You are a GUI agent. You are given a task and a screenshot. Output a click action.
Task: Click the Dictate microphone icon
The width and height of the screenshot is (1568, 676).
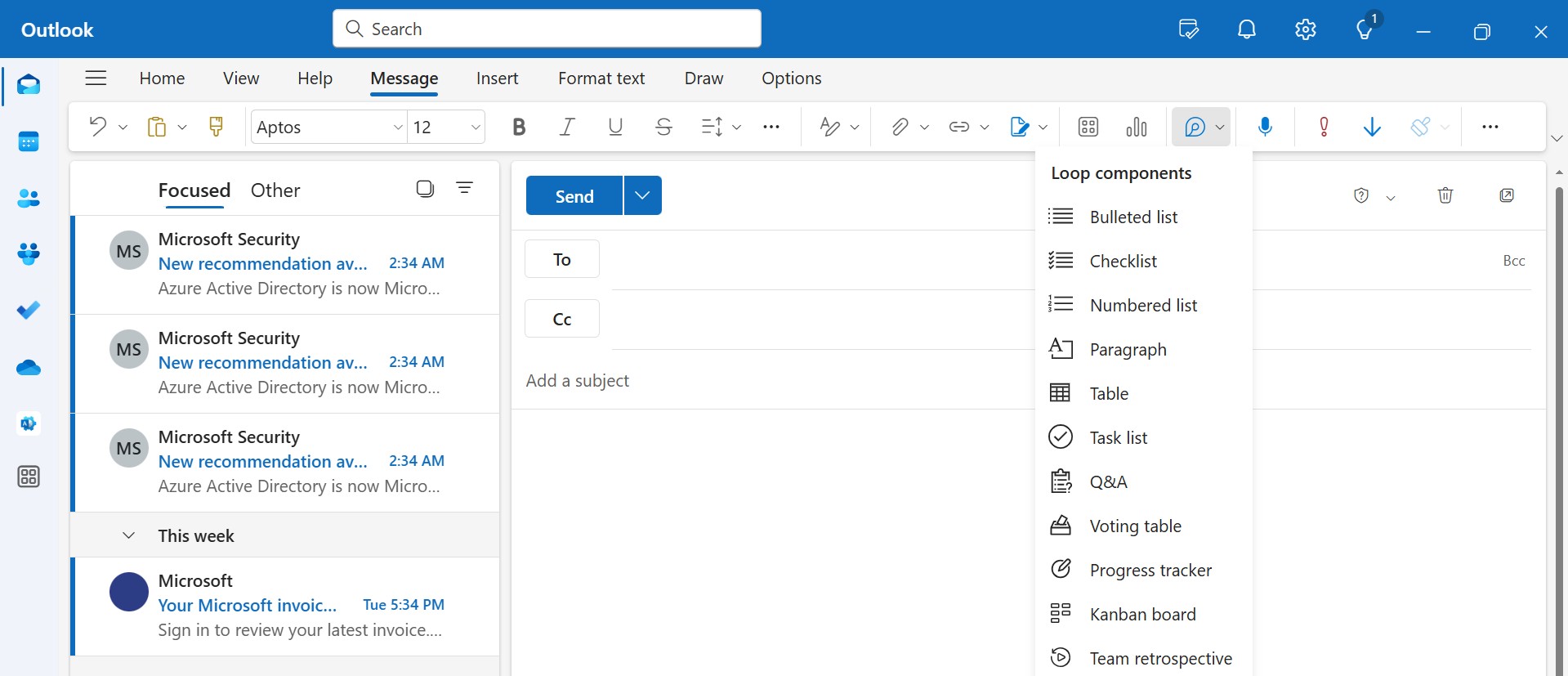click(x=1265, y=127)
